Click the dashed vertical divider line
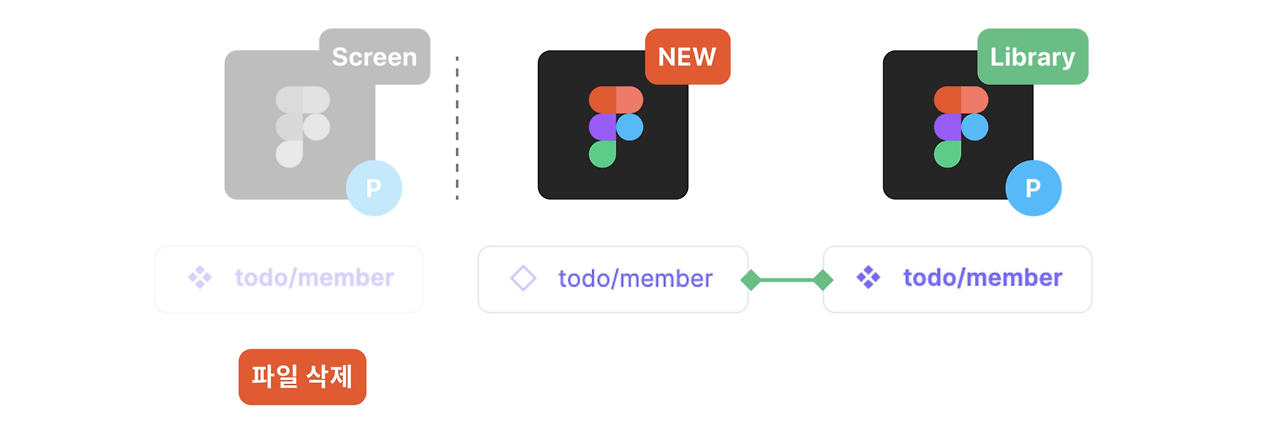 tap(457, 128)
